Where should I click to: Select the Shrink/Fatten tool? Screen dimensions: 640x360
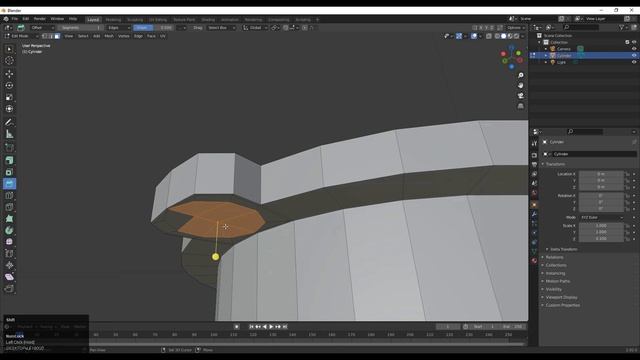(x=9, y=265)
